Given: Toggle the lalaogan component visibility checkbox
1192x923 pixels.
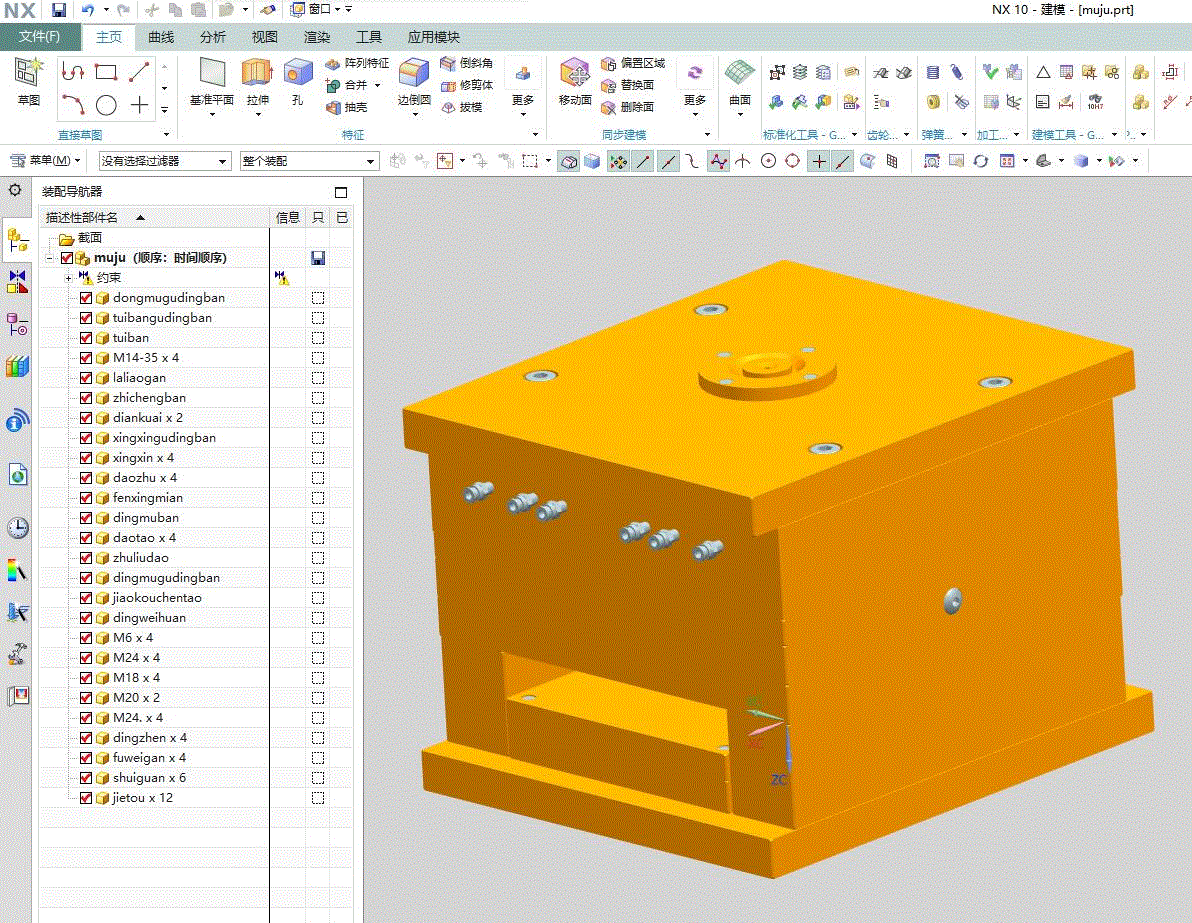Looking at the screenshot, I should click(86, 378).
